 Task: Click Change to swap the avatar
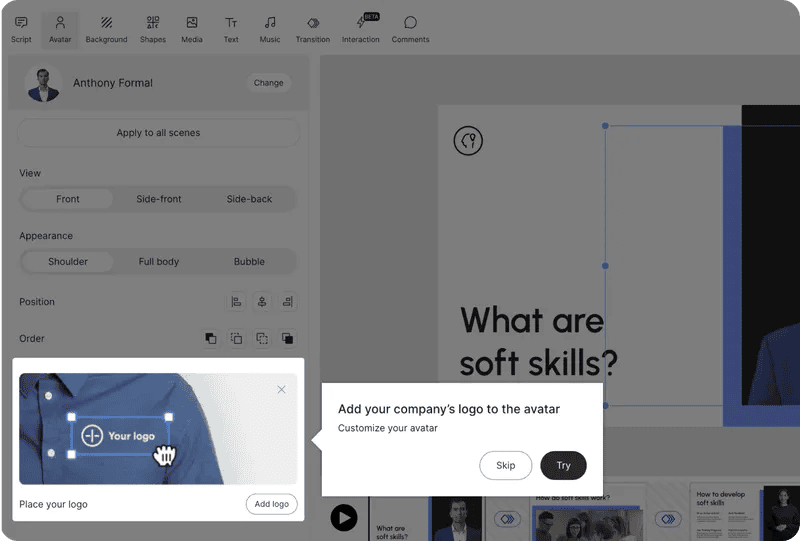click(x=268, y=83)
